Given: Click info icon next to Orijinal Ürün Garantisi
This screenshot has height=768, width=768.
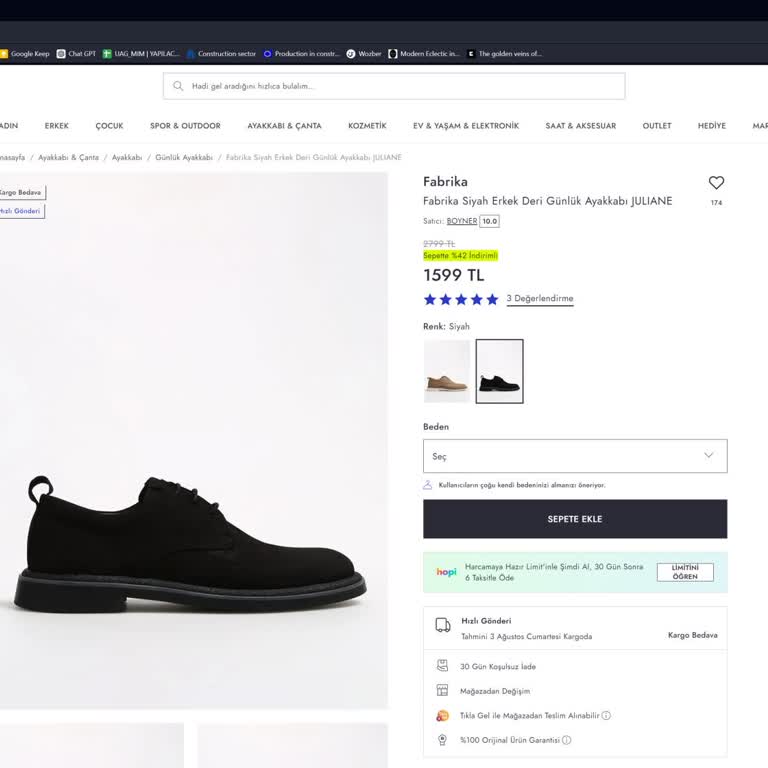Looking at the screenshot, I should [x=567, y=740].
